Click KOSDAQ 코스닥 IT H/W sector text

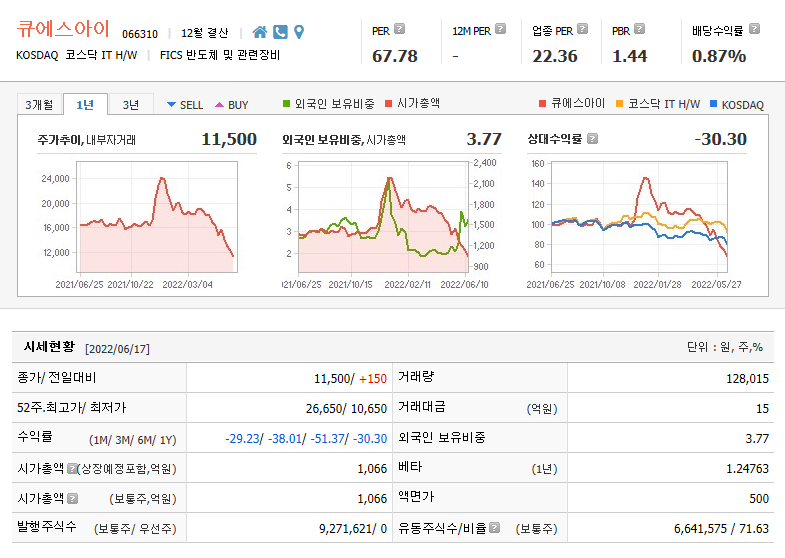[77, 55]
